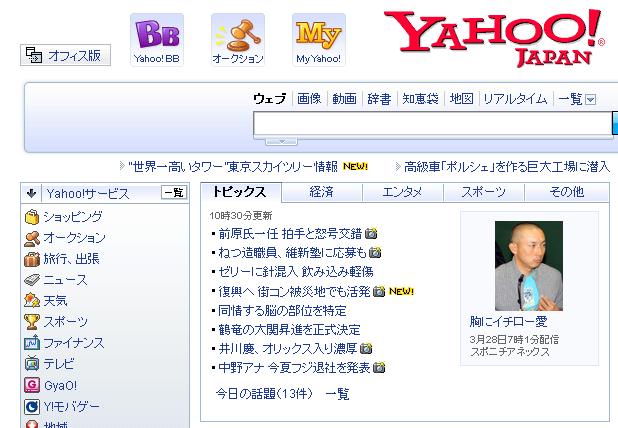The image size is (618, 428).
Task: Click the 一覧 button in Yahoo!サービス header
Action: tap(174, 193)
